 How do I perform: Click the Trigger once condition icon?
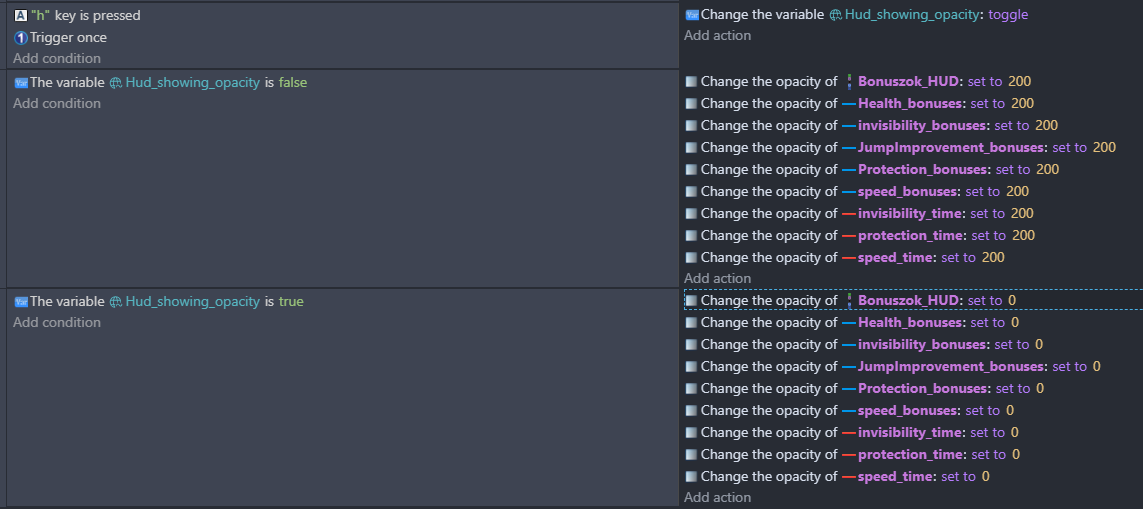20,37
